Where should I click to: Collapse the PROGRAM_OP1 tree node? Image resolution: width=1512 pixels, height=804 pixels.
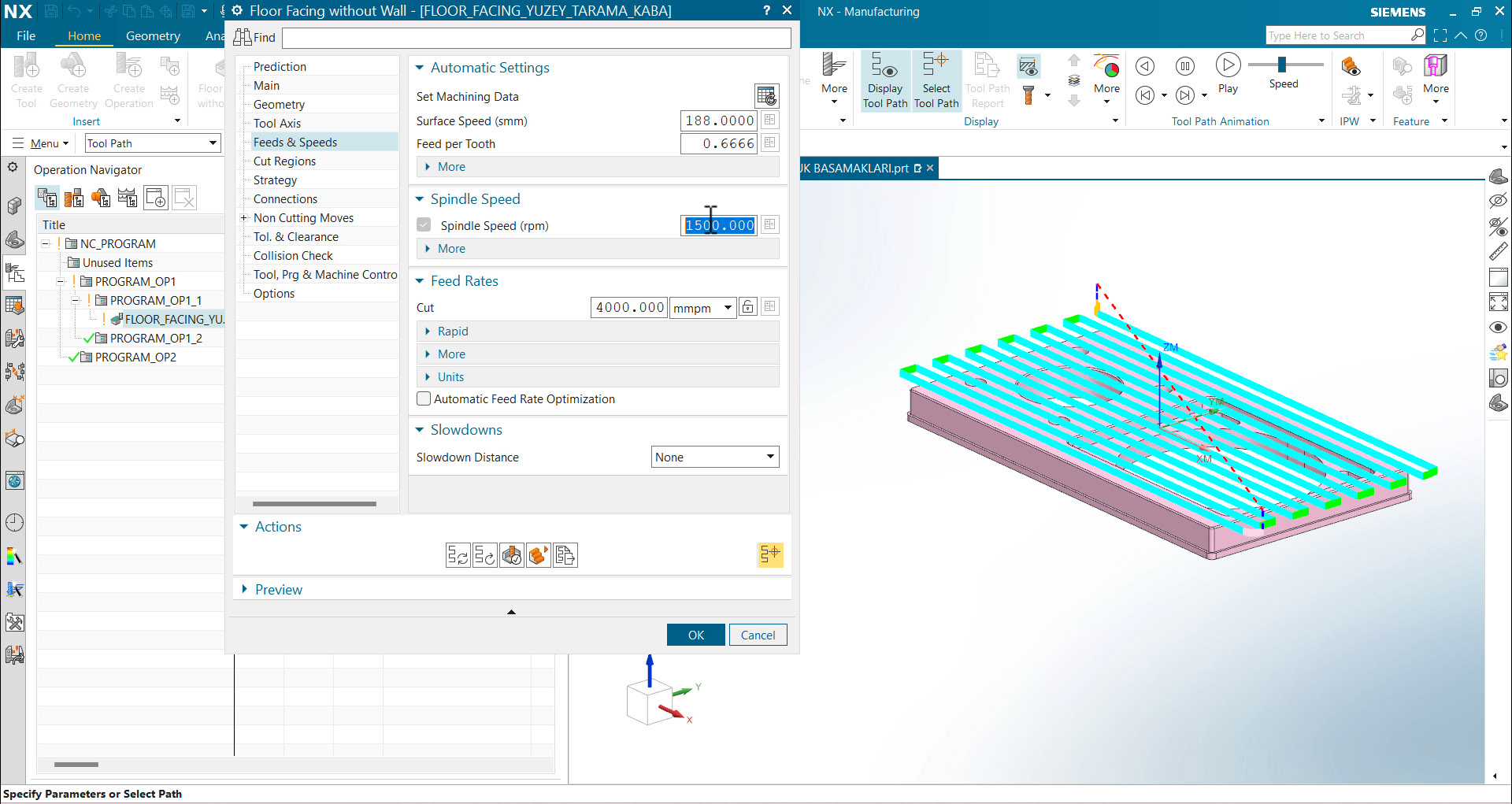(61, 281)
